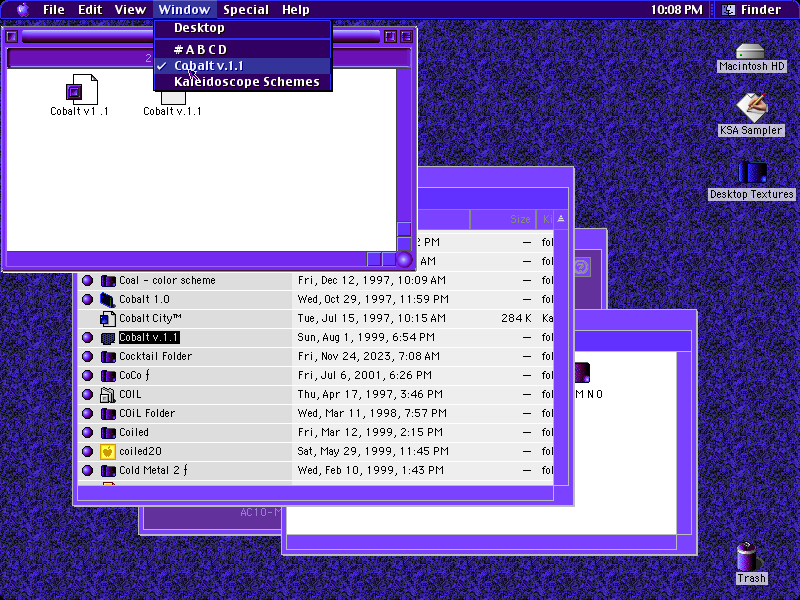Select the Coal - color scheme folder icon
The width and height of the screenshot is (800, 600).
click(x=108, y=281)
